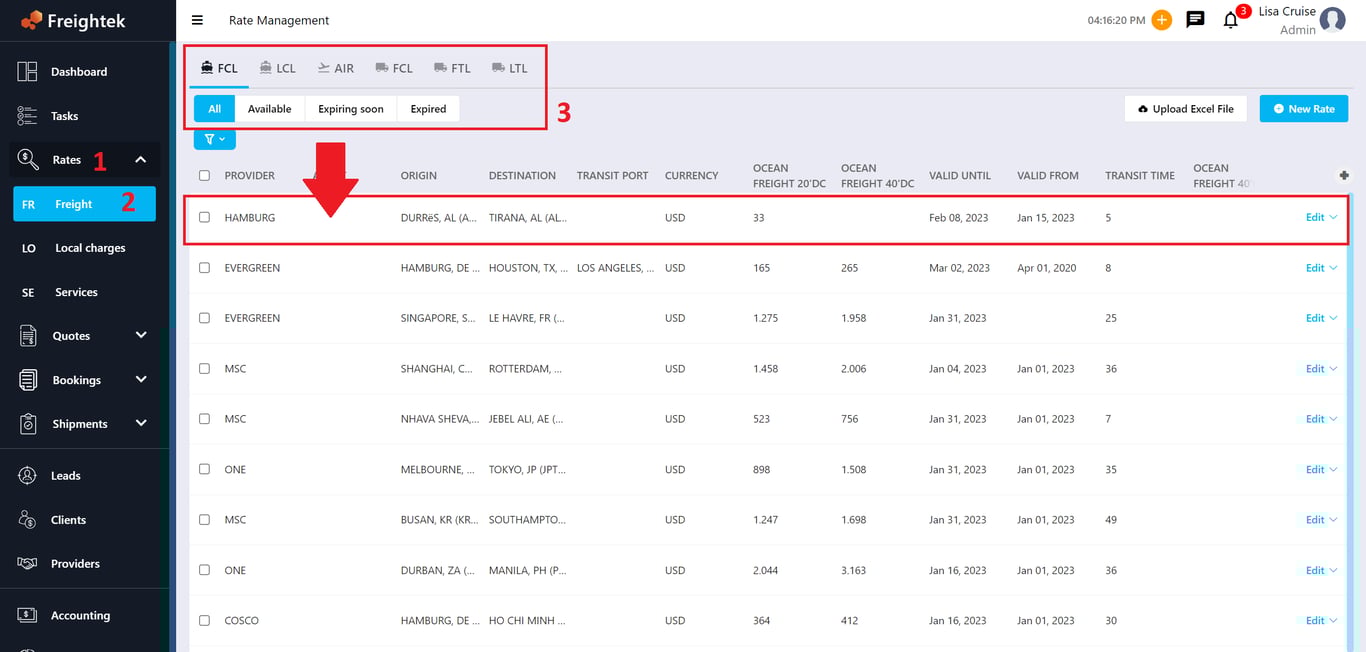Open the Bookings icon in sidebar
This screenshot has width=1366, height=652.
28,380
